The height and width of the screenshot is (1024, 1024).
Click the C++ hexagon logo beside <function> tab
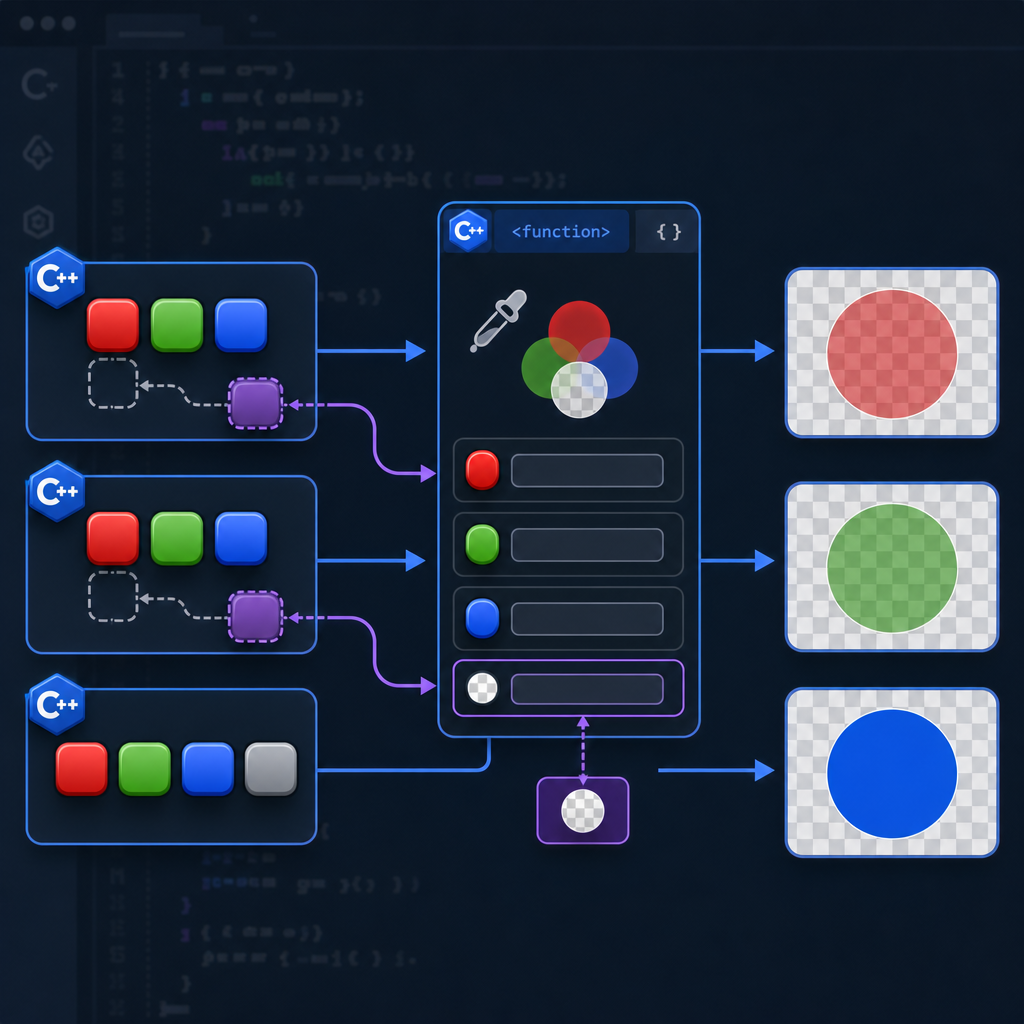point(468,231)
